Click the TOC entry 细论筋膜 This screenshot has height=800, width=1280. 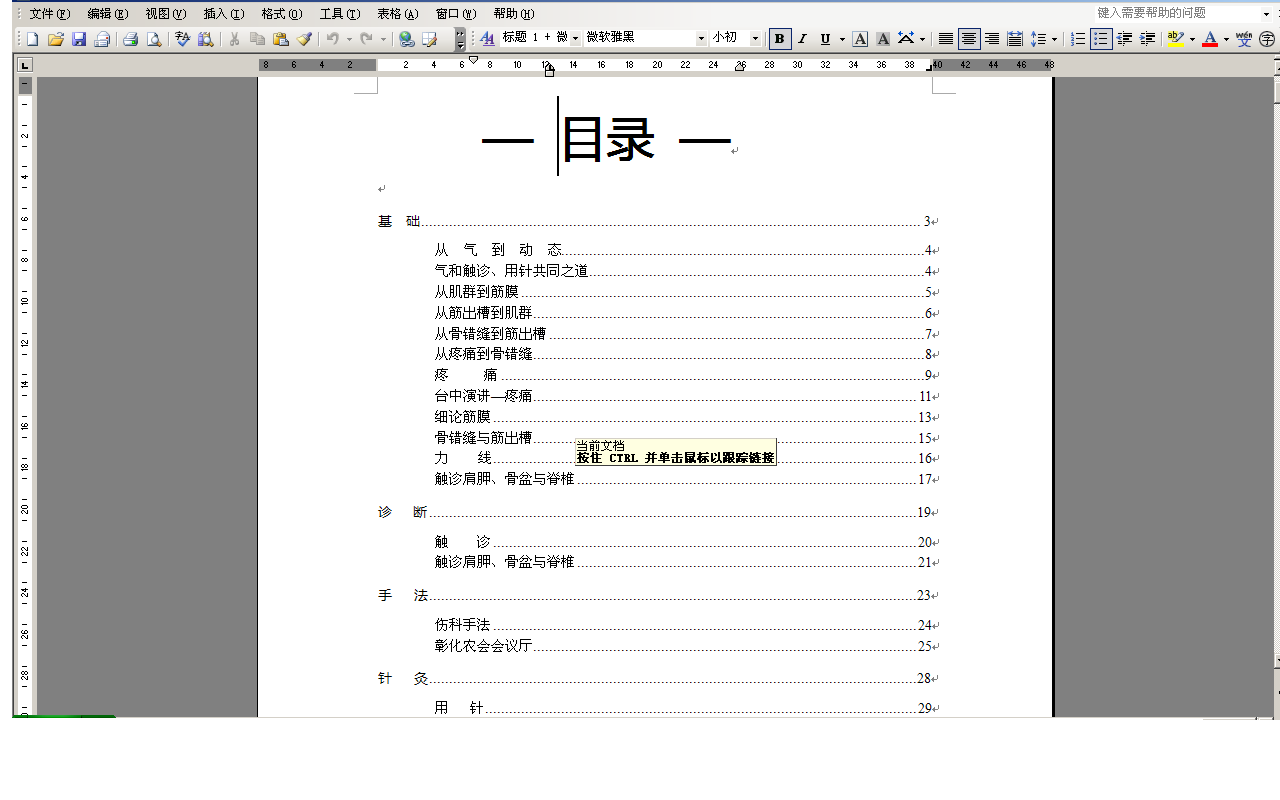tap(683, 417)
